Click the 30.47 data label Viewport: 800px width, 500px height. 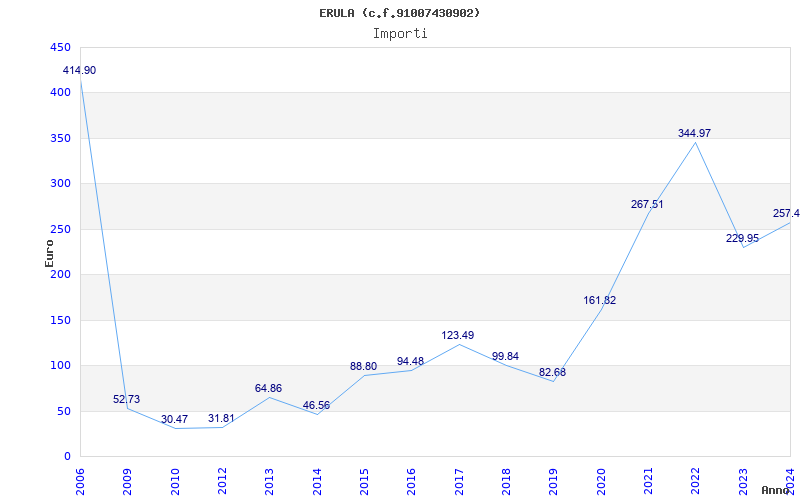[174, 419]
